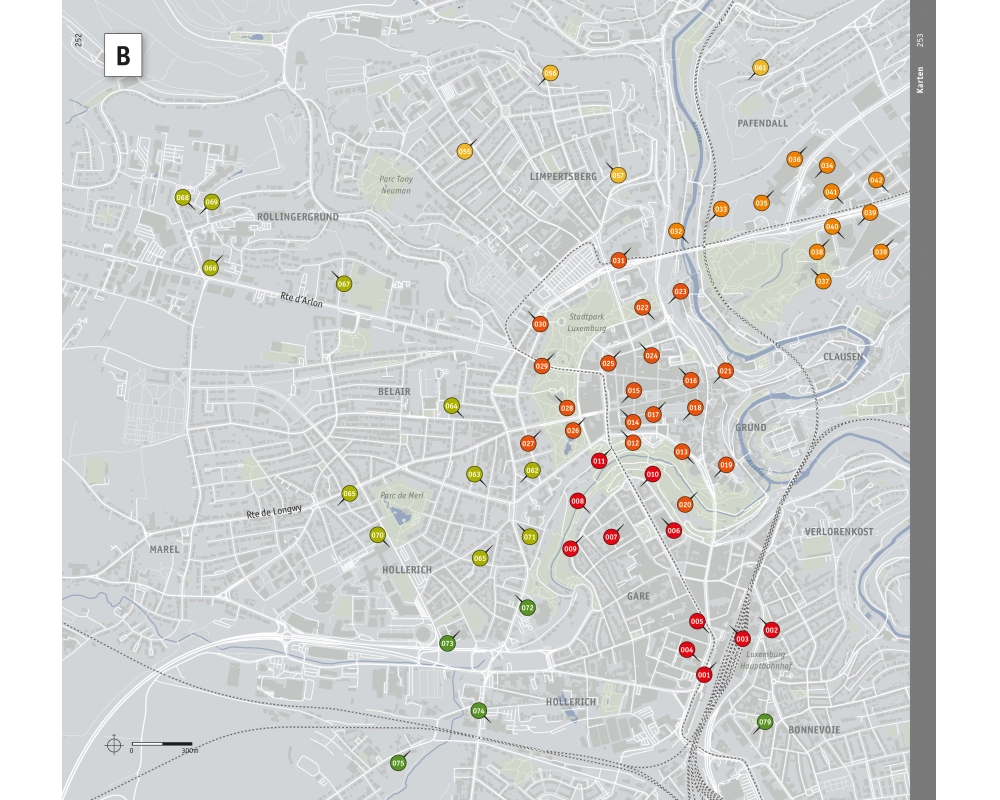Viewport: 1000px width, 800px height.
Task: Click marker 064 in Belair
Action: (x=452, y=406)
